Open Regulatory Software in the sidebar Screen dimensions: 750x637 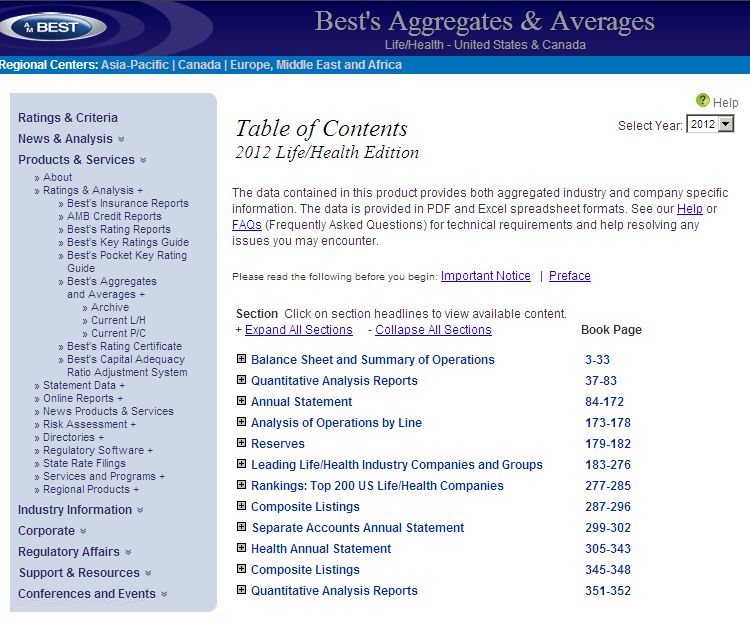98,450
